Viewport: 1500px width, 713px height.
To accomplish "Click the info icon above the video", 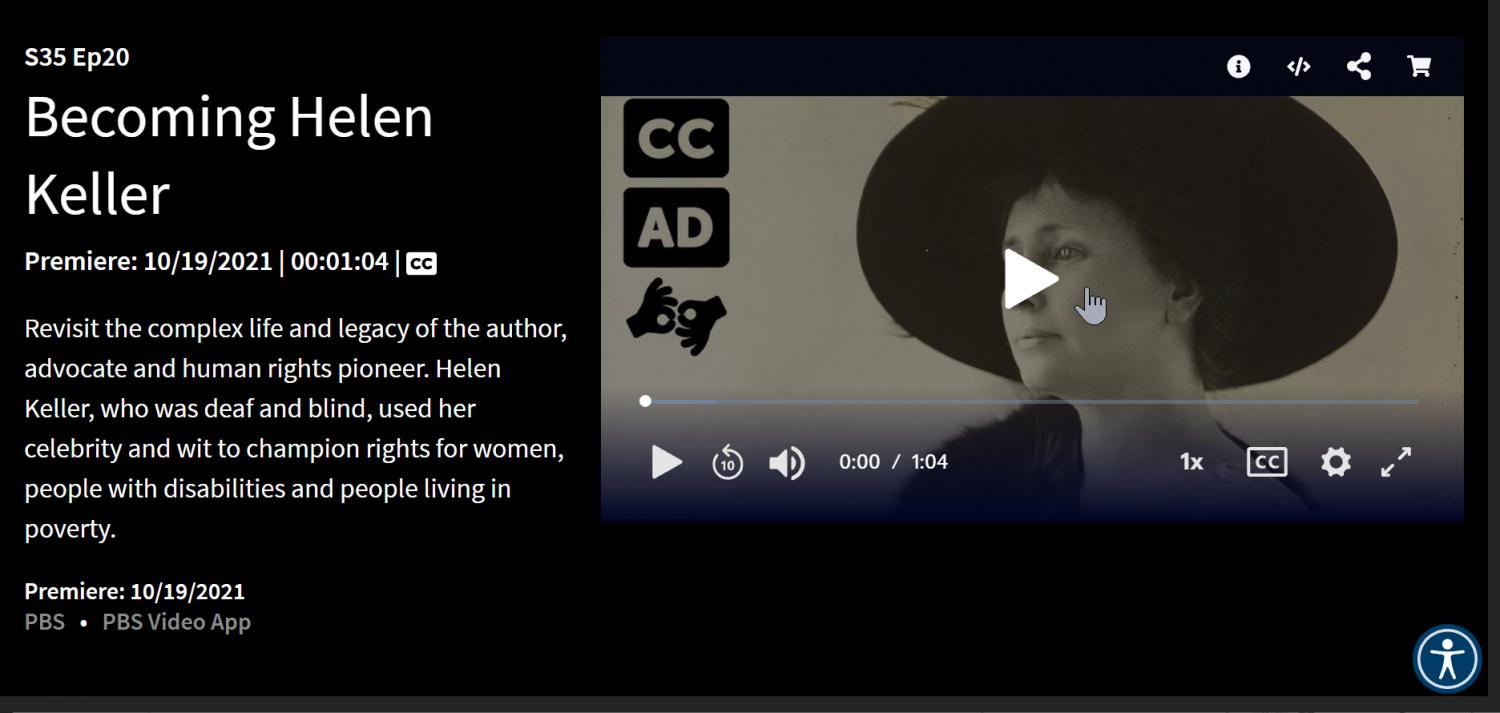I will pyautogui.click(x=1238, y=67).
